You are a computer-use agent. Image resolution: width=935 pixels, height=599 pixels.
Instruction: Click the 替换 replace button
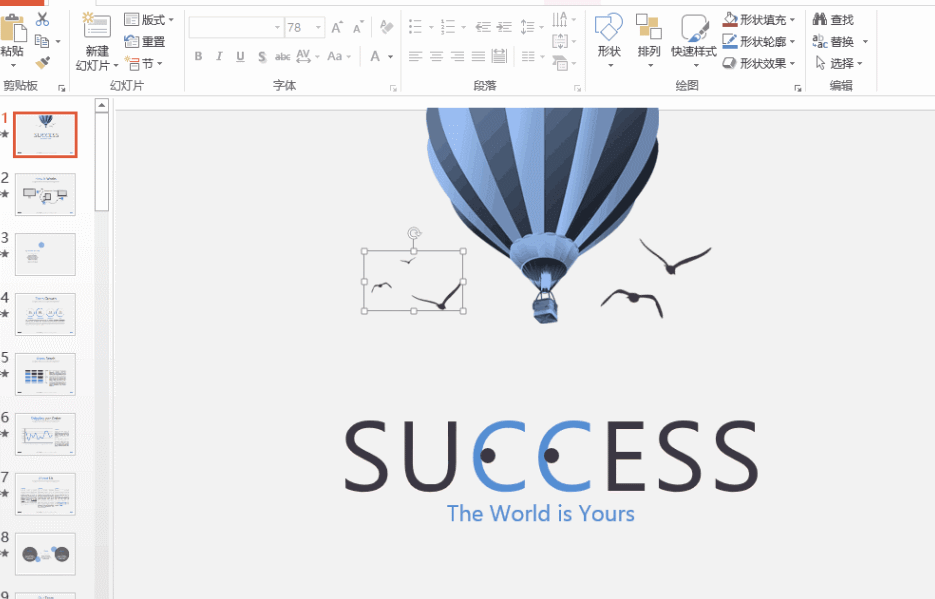click(x=834, y=42)
